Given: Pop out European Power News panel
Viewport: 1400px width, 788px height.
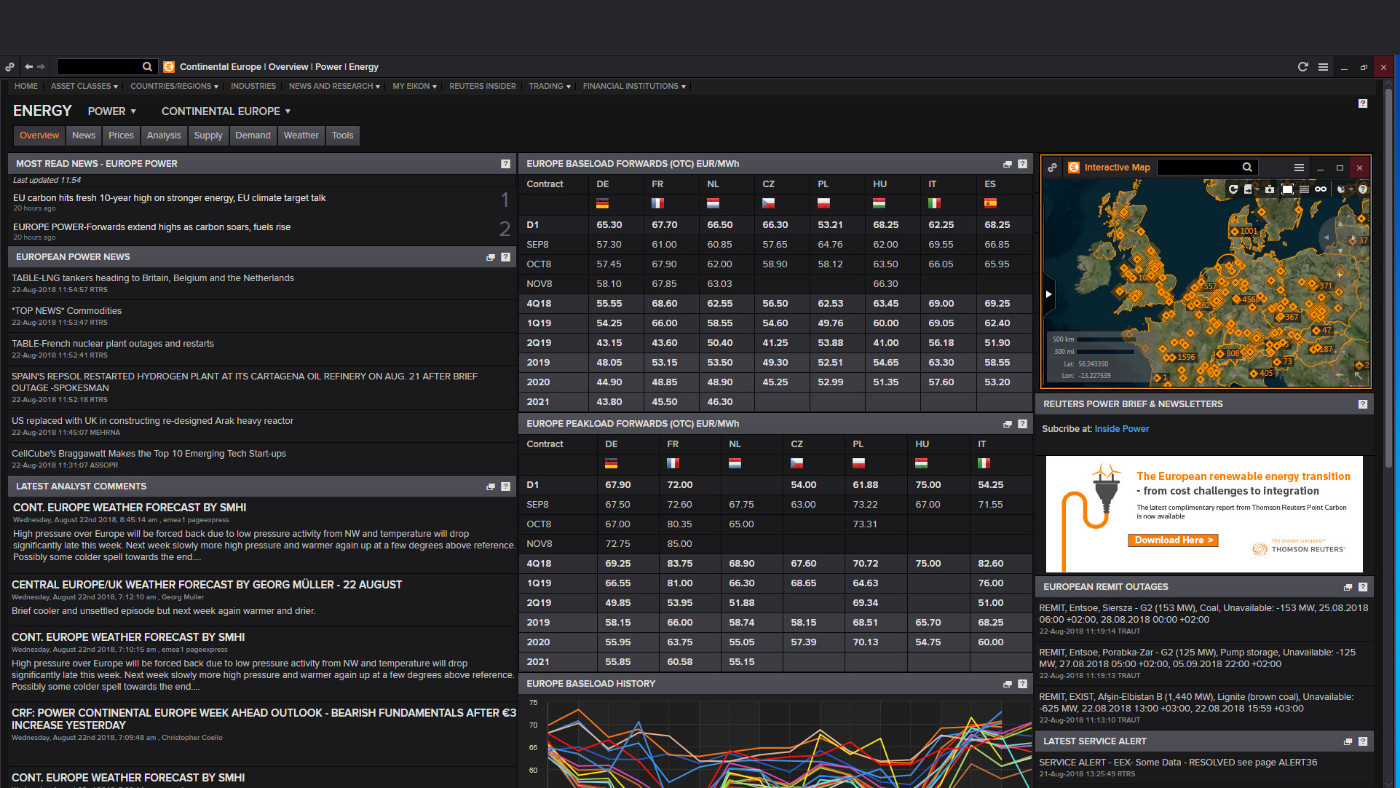Looking at the screenshot, I should pos(491,257).
